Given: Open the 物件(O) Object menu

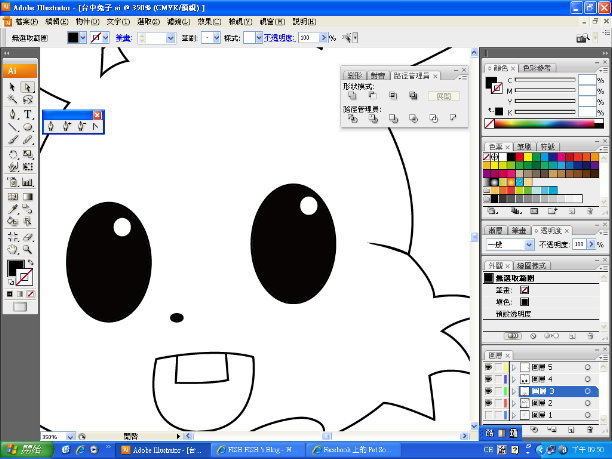Looking at the screenshot, I should tap(87, 21).
